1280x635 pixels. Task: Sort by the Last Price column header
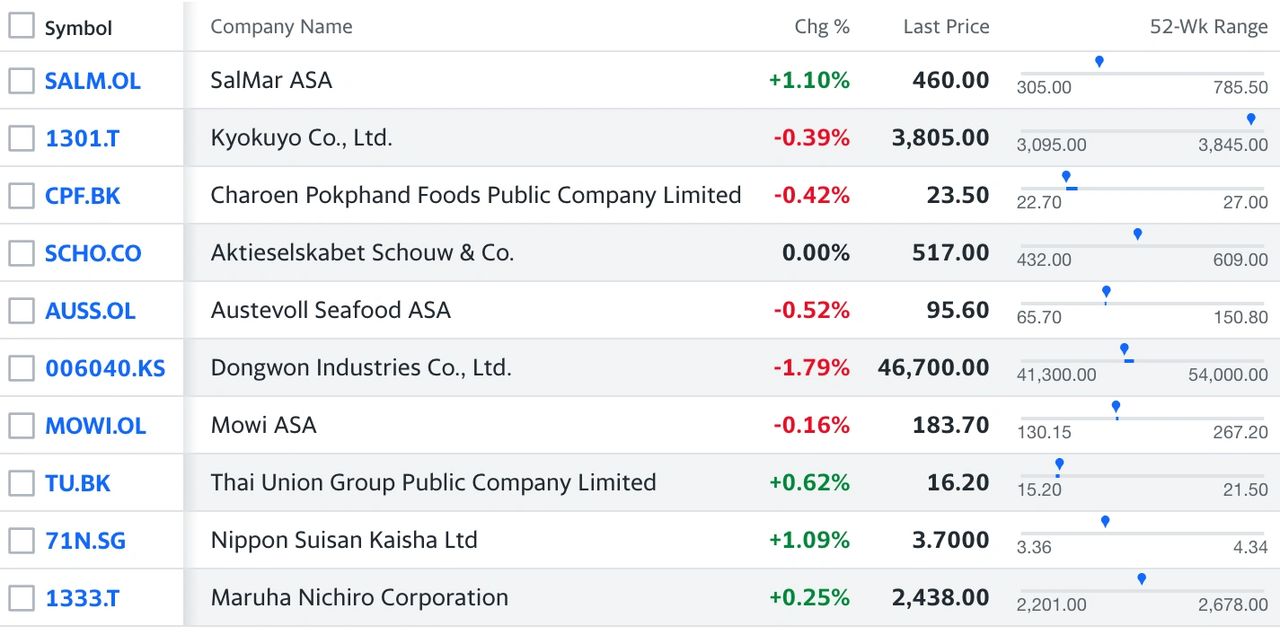point(946,27)
